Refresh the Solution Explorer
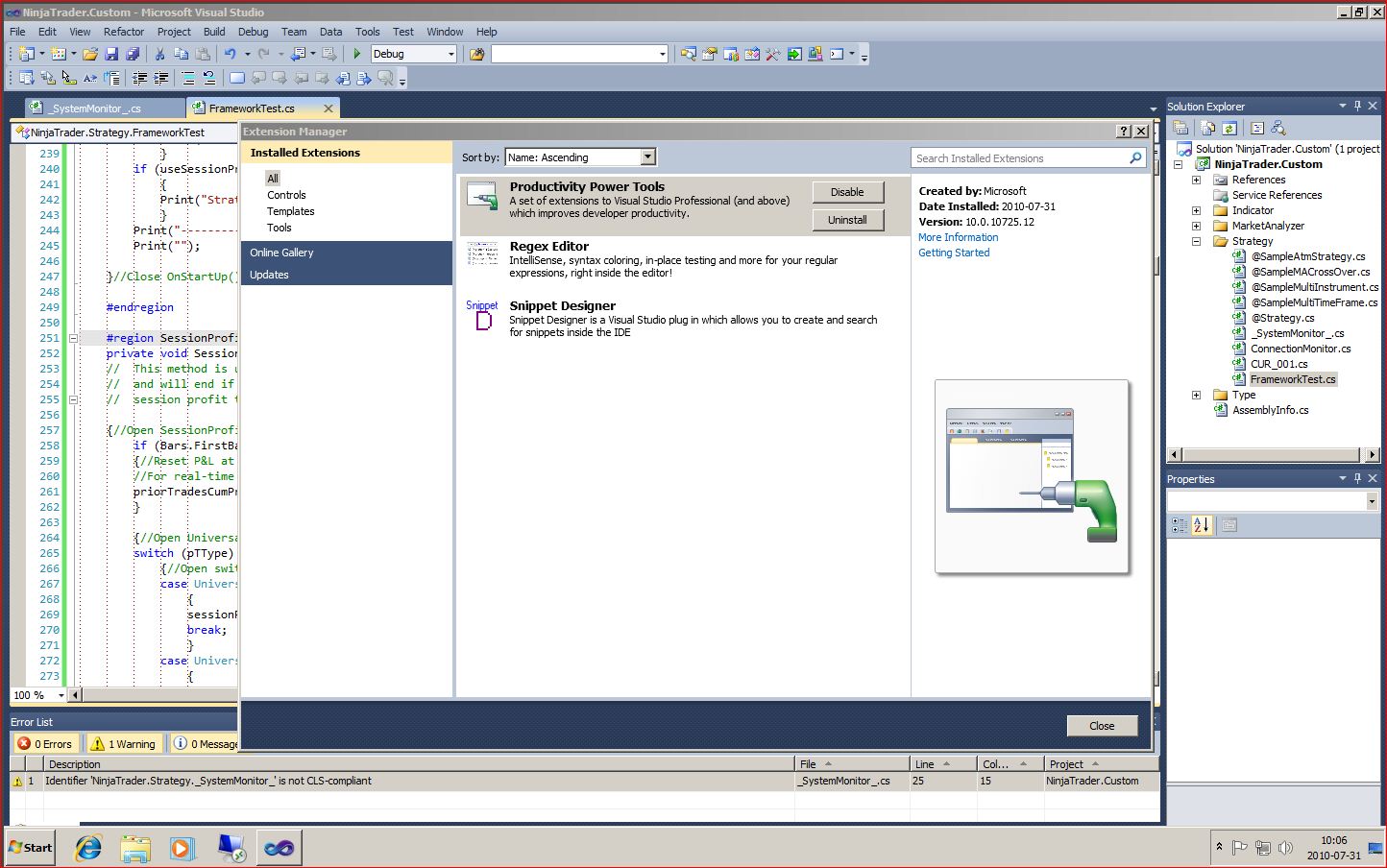Screen dimensions: 1387x868 pos(1229,128)
